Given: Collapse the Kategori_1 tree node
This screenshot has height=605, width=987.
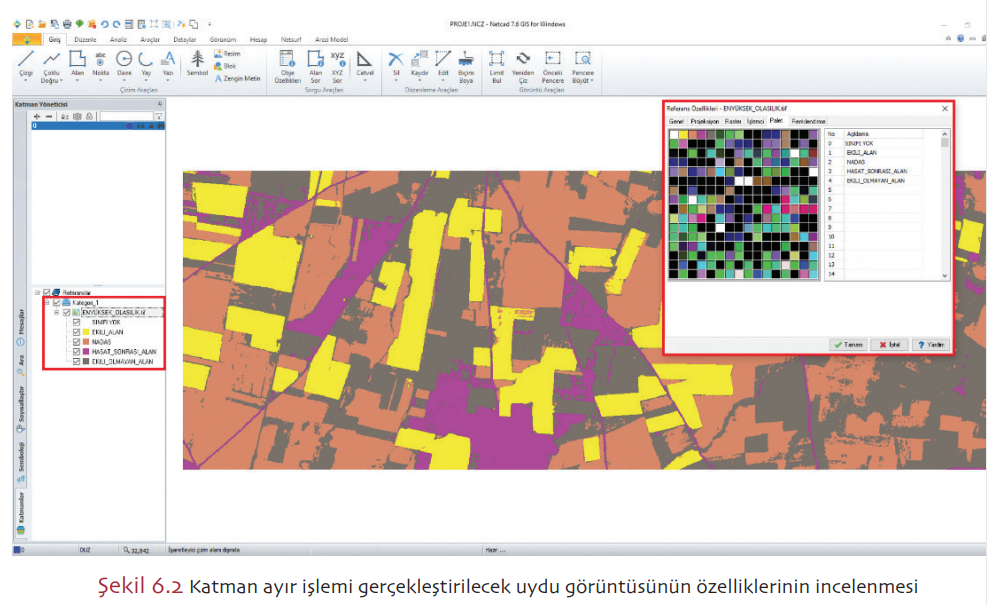Looking at the screenshot, I should click(x=47, y=302).
